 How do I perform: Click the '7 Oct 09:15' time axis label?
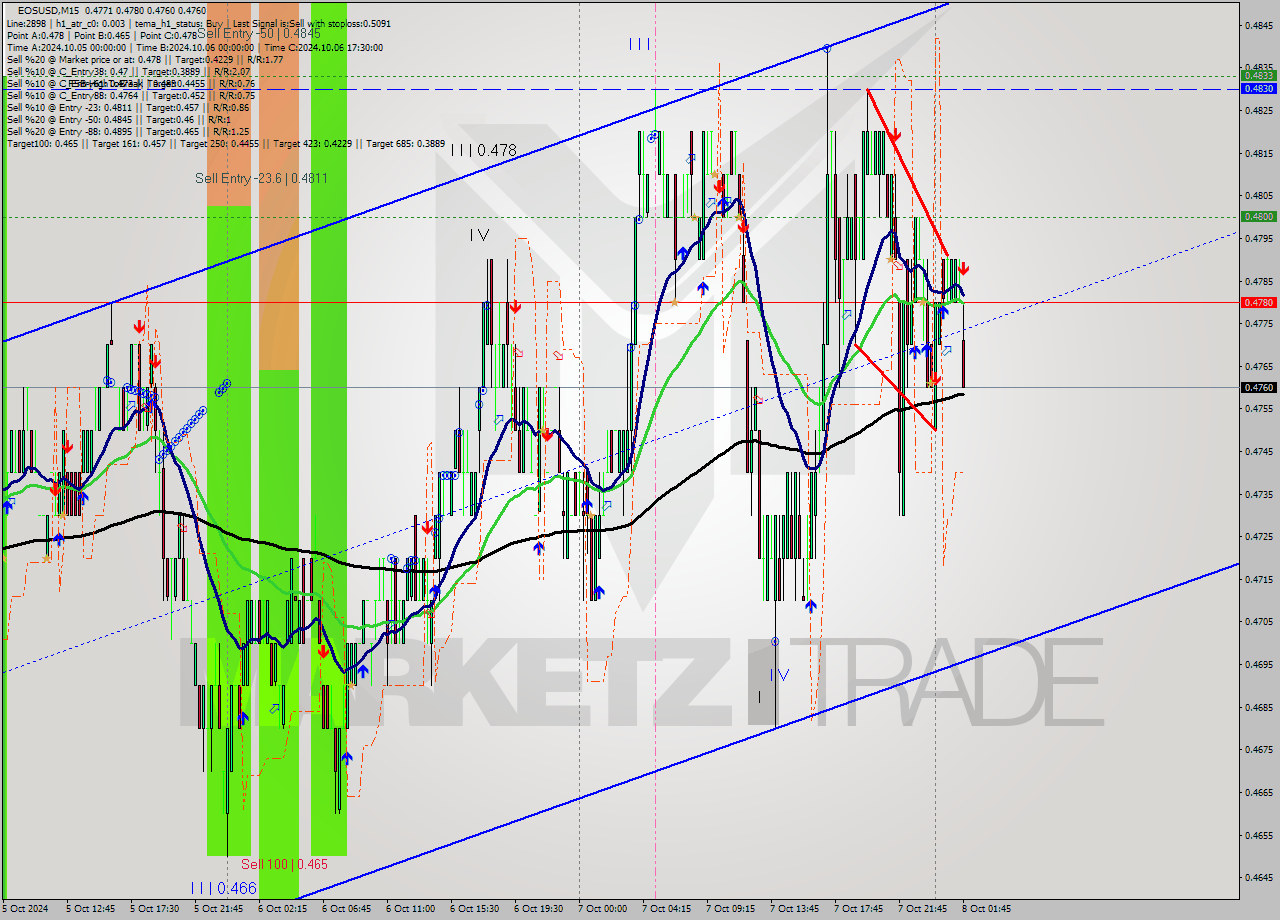pyautogui.click(x=731, y=909)
